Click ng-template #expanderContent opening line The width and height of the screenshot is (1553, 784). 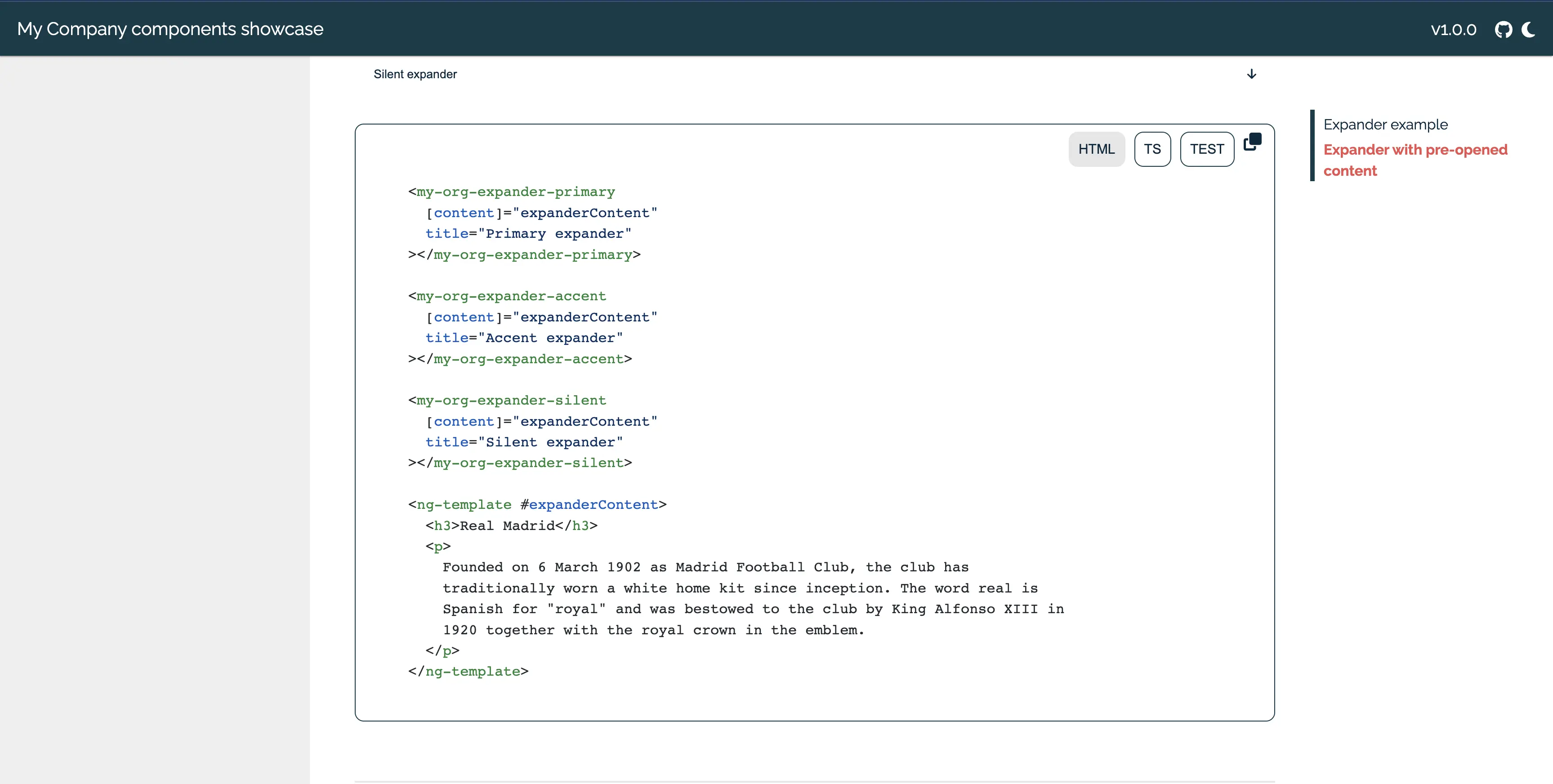[x=537, y=504]
